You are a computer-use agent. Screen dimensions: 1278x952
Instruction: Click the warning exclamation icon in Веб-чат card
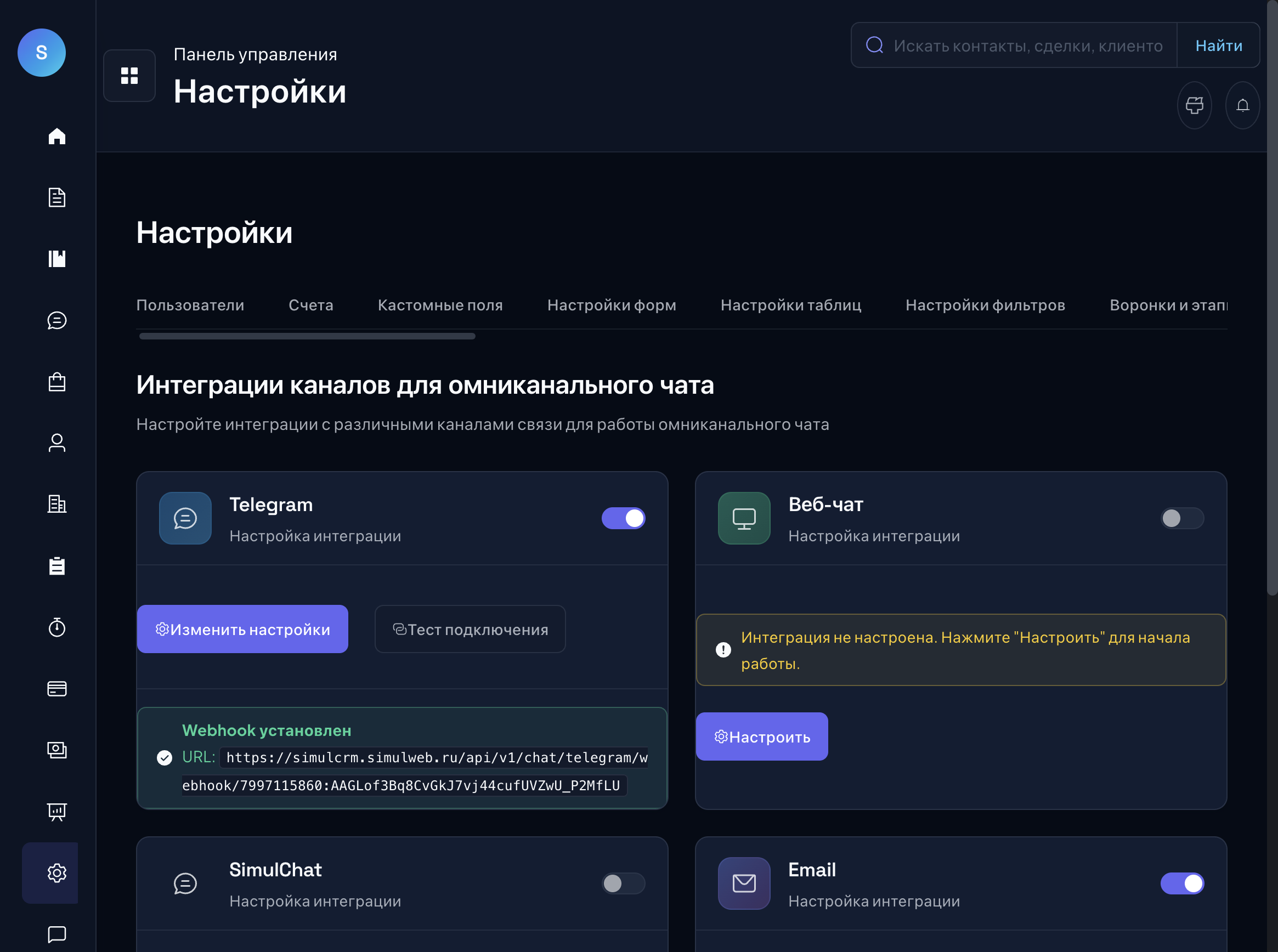point(723,650)
